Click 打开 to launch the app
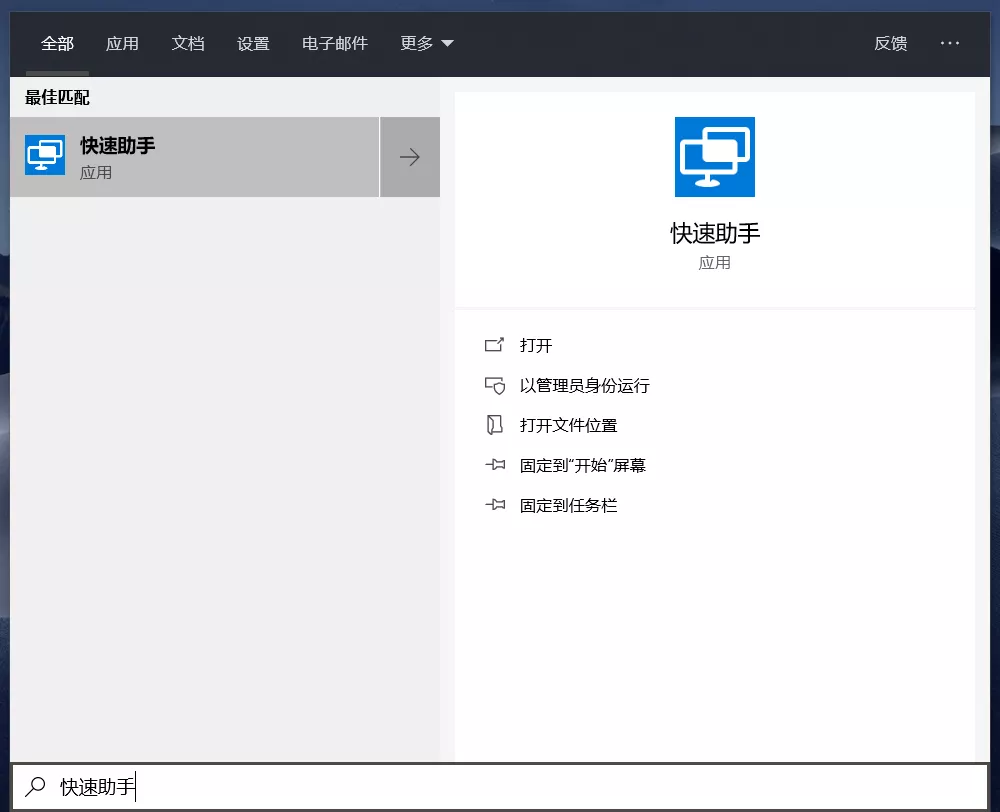 tap(536, 346)
